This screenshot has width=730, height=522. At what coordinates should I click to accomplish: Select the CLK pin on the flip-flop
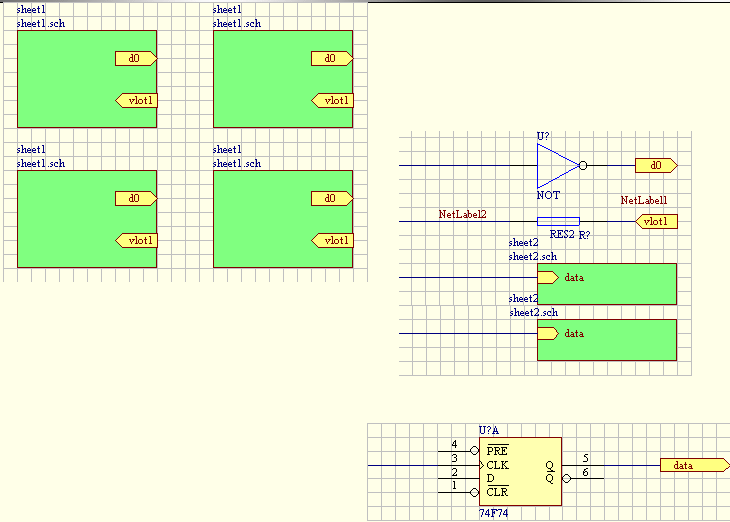tap(497, 465)
